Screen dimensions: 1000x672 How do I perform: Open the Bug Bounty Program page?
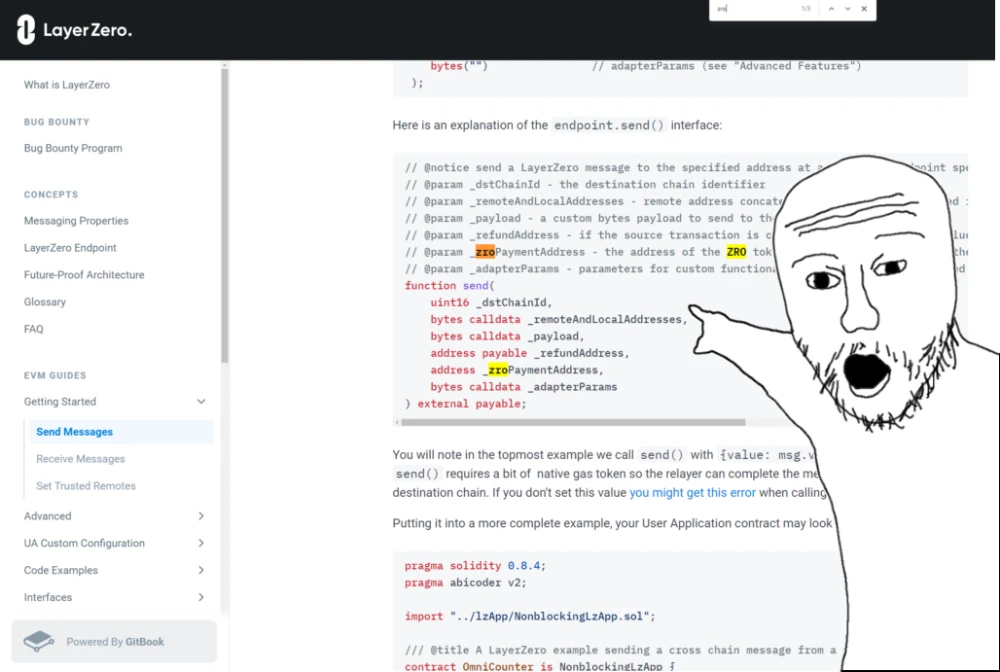point(73,148)
